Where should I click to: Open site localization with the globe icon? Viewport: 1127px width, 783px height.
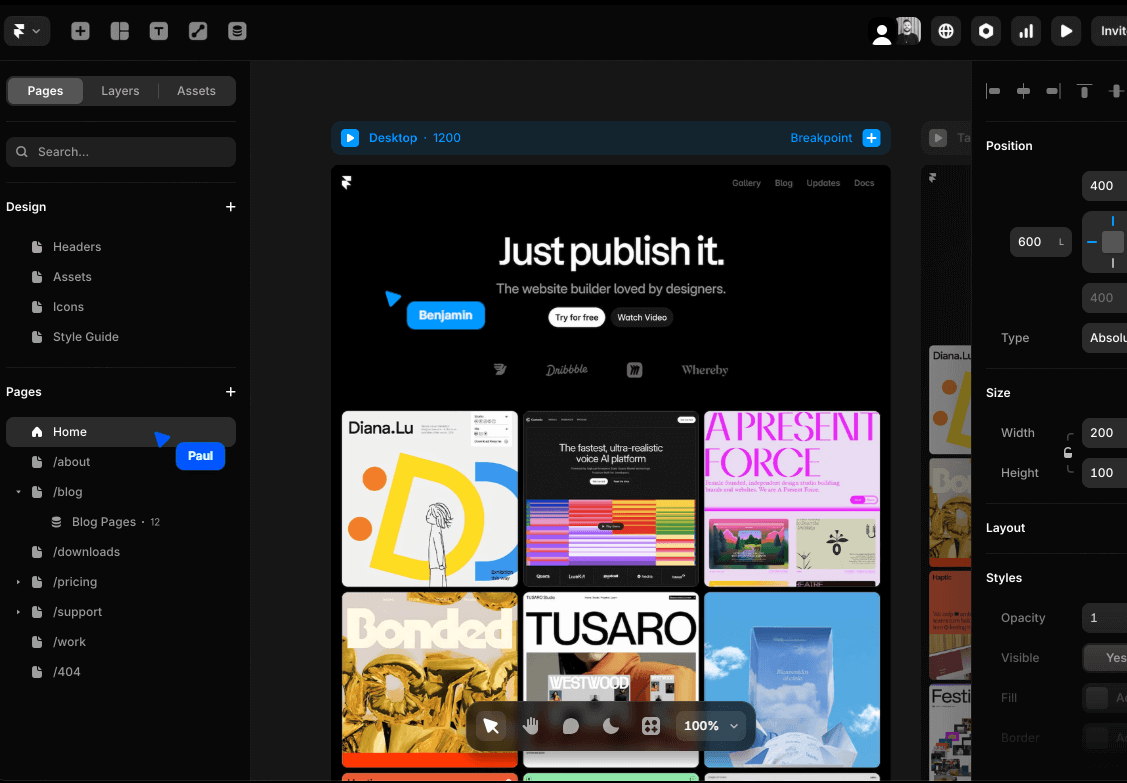point(946,31)
